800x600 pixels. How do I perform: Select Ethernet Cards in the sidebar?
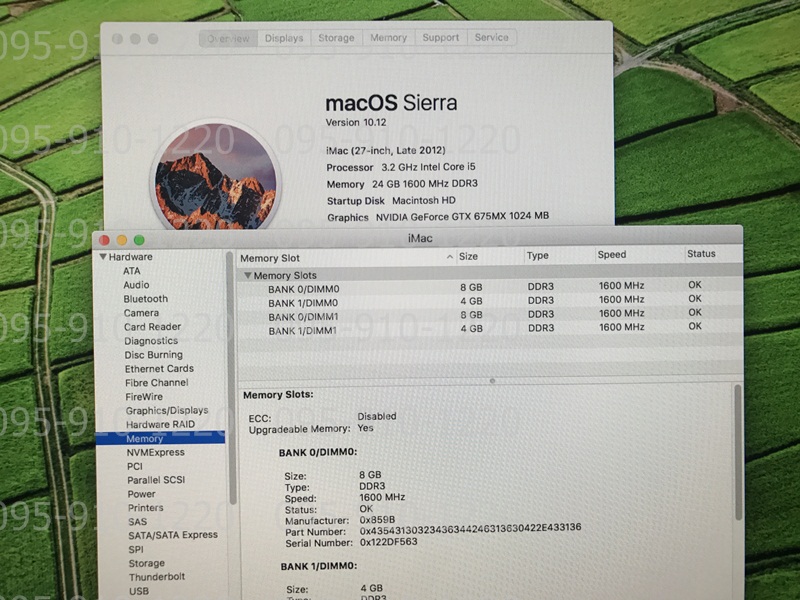point(159,368)
